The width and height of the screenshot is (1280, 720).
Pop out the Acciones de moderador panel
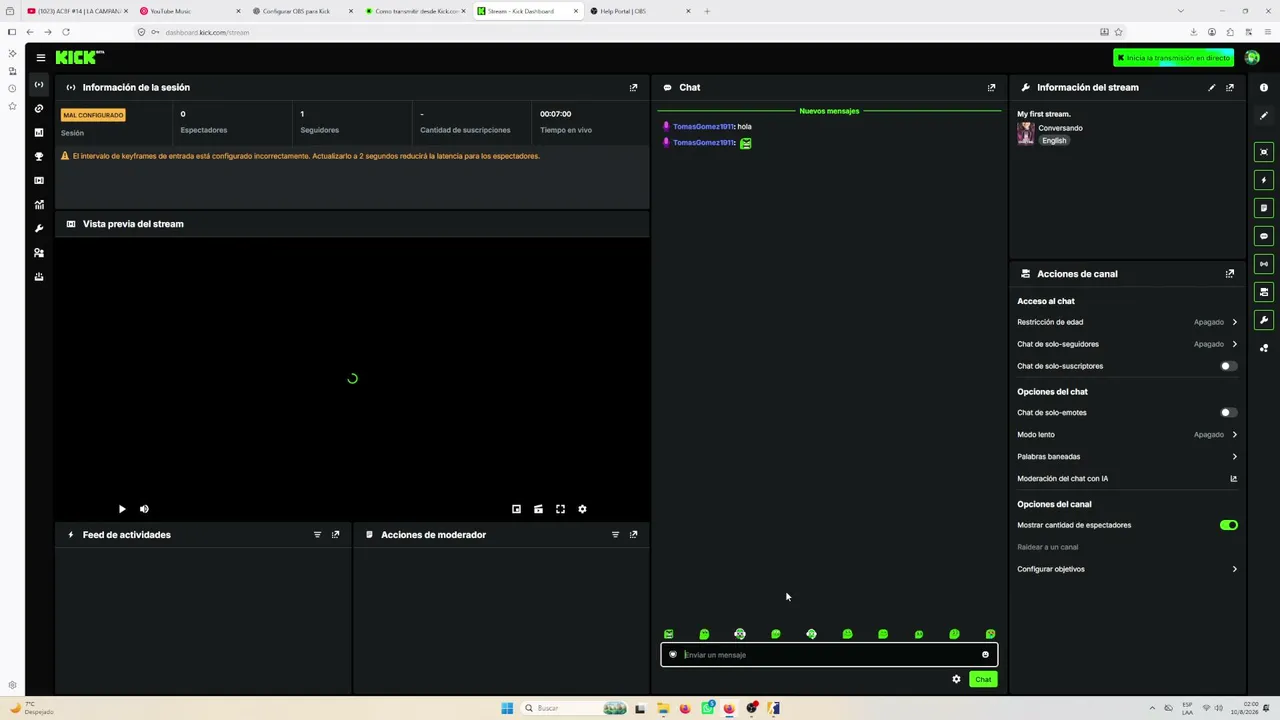633,534
